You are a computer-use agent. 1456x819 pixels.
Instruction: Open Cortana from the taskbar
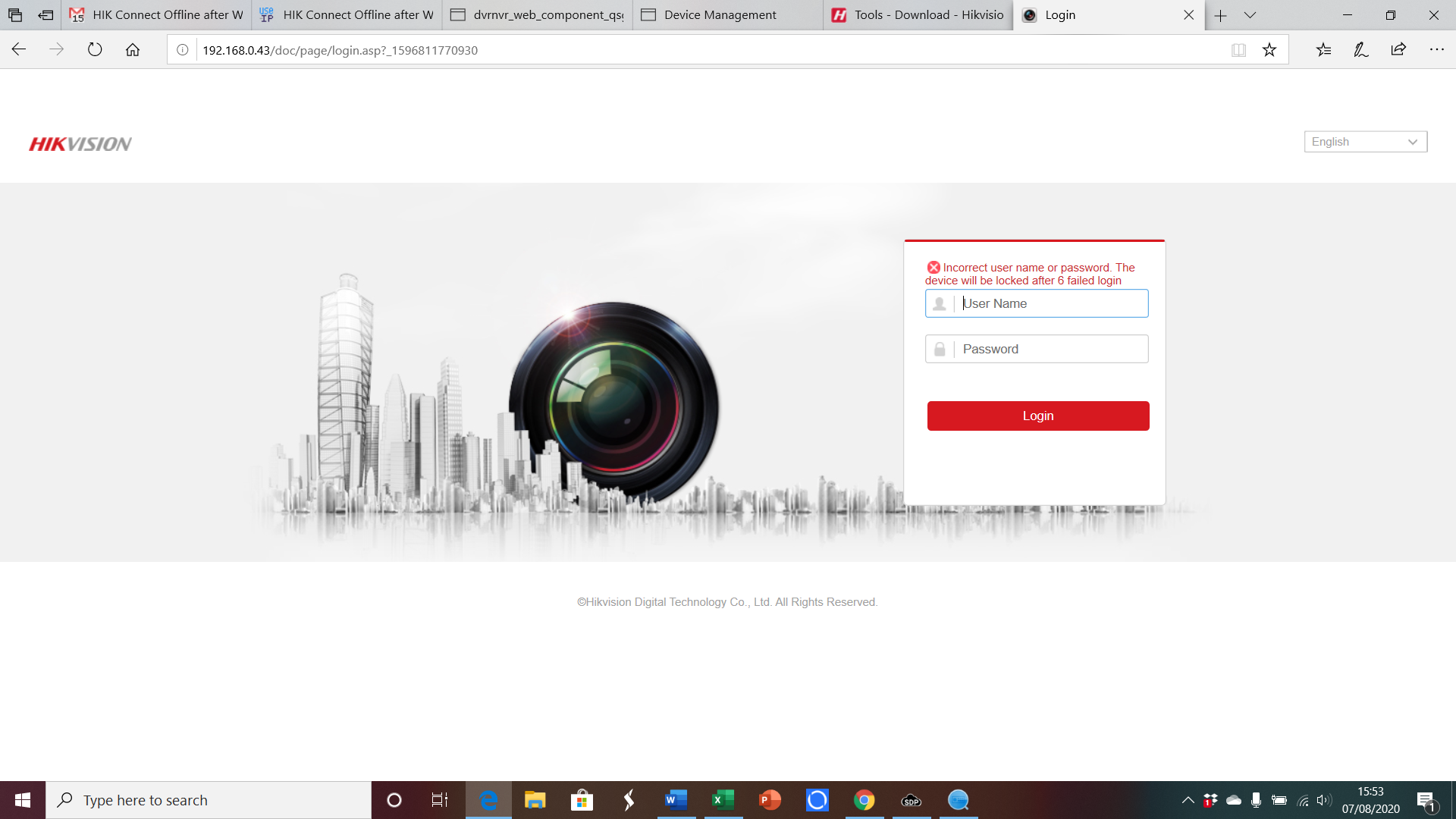click(394, 800)
